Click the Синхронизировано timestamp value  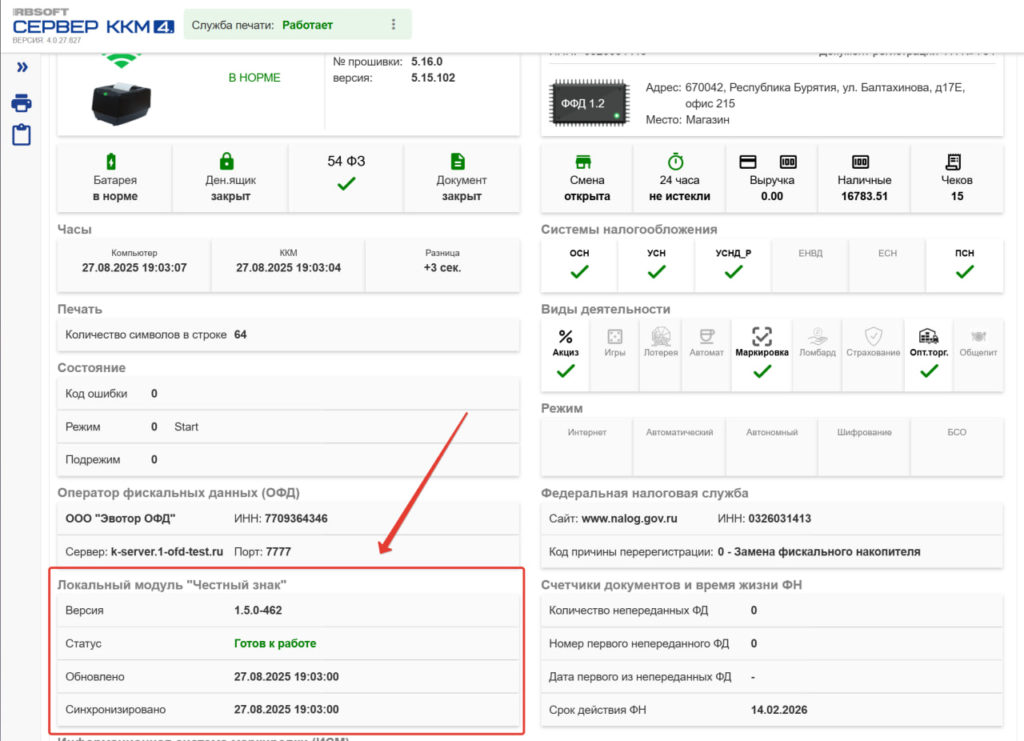click(x=286, y=709)
